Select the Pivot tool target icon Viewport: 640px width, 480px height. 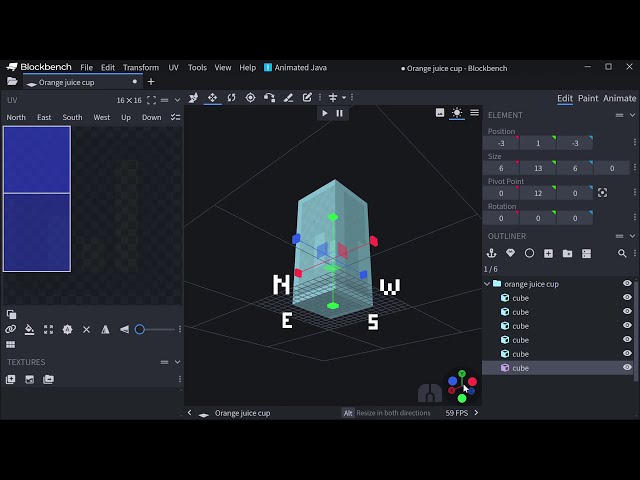click(x=250, y=98)
